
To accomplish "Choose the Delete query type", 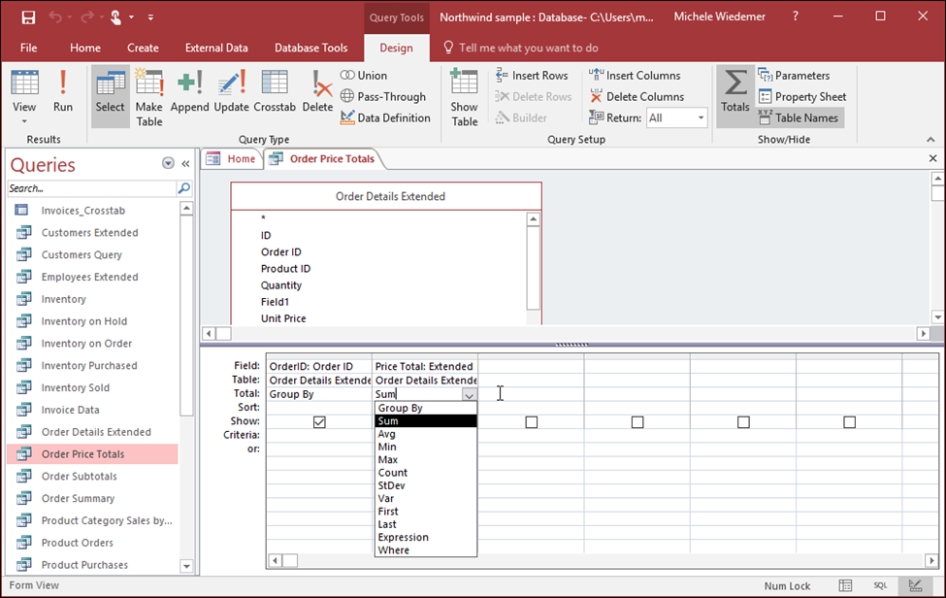I will click(317, 92).
